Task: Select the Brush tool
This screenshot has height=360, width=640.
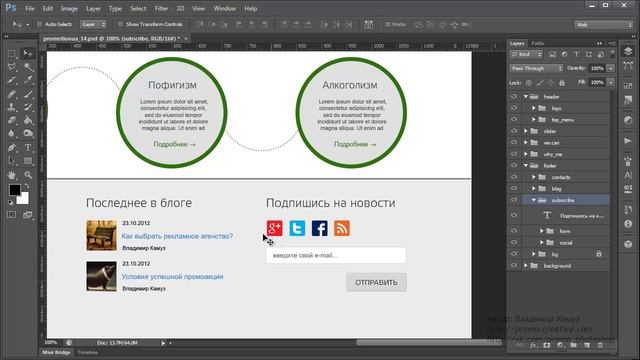Action: (28, 94)
